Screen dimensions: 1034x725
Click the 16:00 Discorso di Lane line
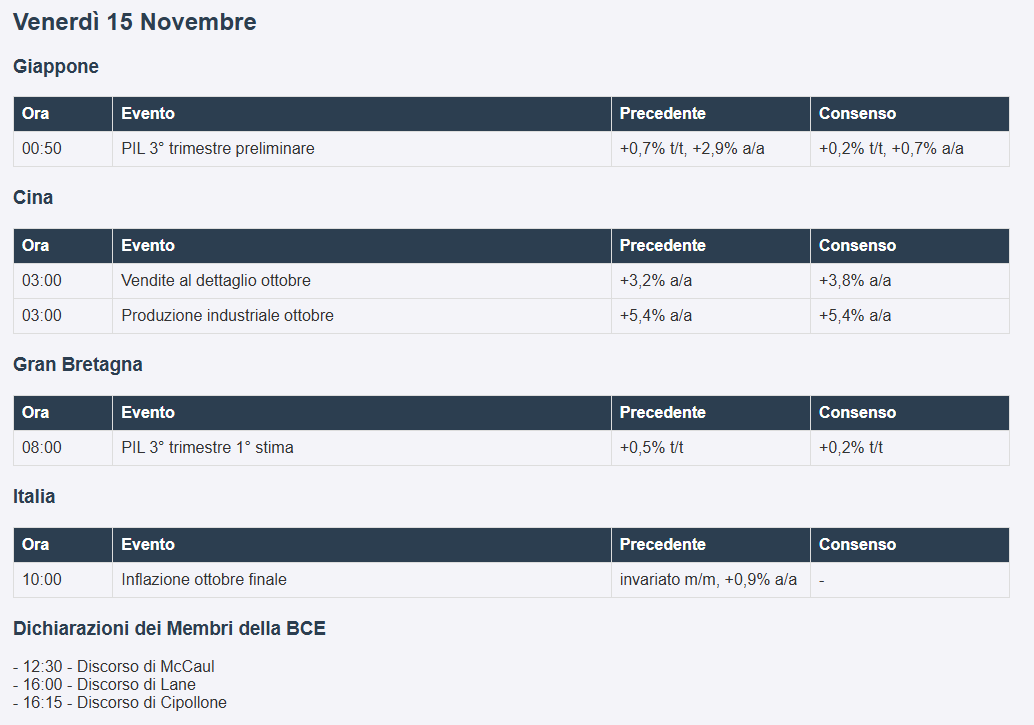104,684
